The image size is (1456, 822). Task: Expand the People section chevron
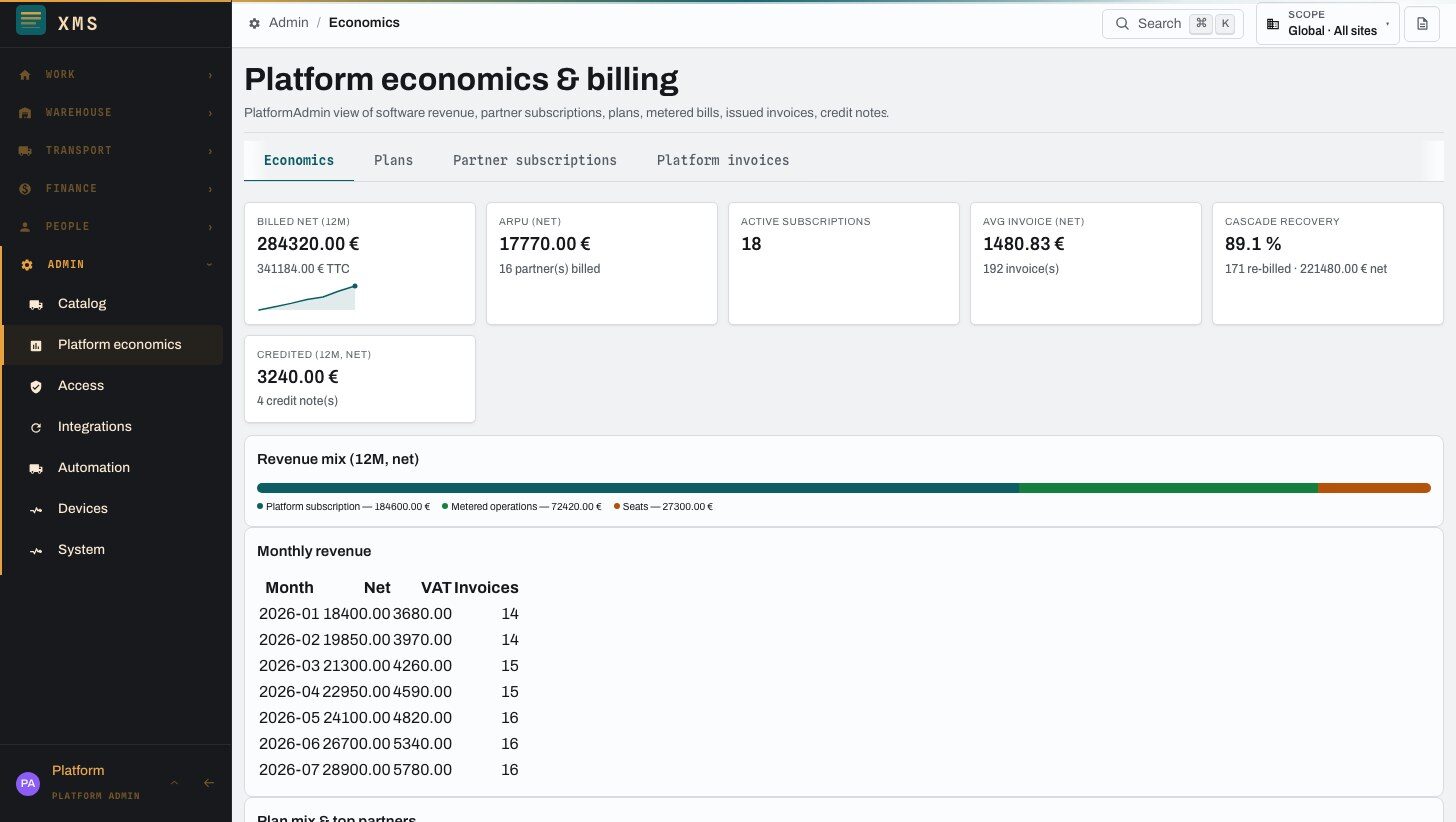tap(210, 227)
